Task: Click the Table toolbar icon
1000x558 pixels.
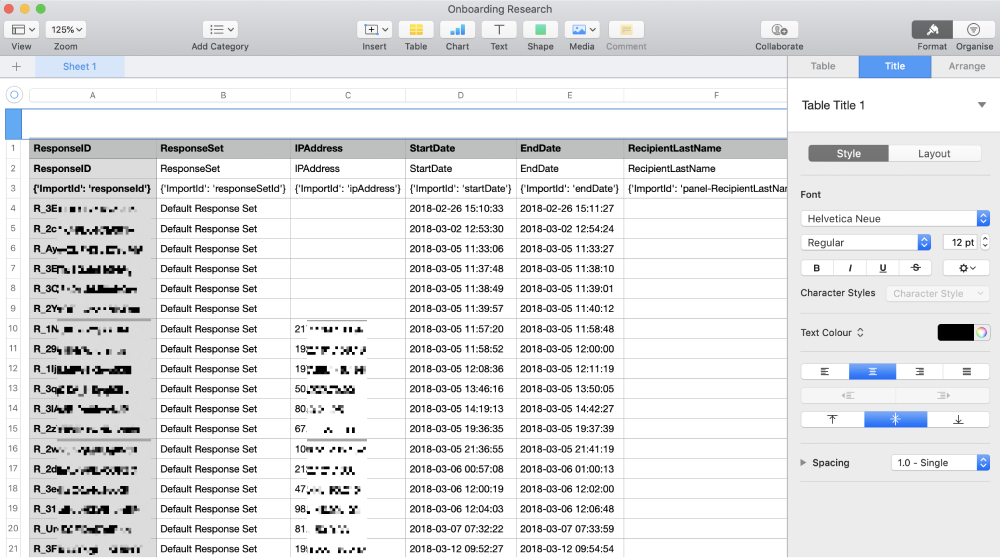Action: [x=416, y=30]
